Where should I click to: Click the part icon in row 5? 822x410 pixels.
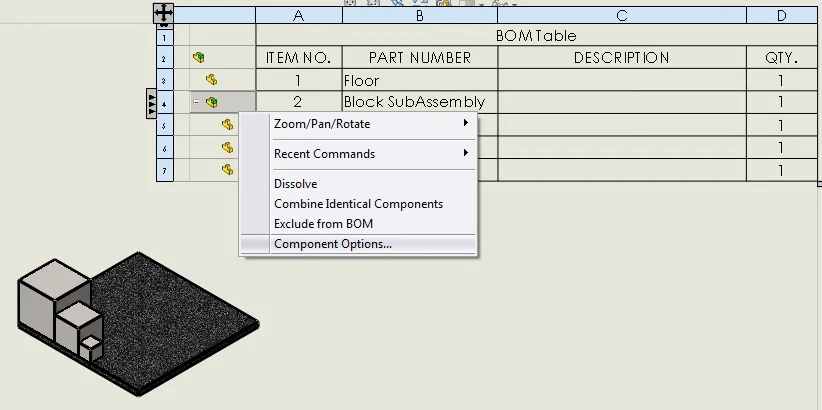click(x=228, y=125)
